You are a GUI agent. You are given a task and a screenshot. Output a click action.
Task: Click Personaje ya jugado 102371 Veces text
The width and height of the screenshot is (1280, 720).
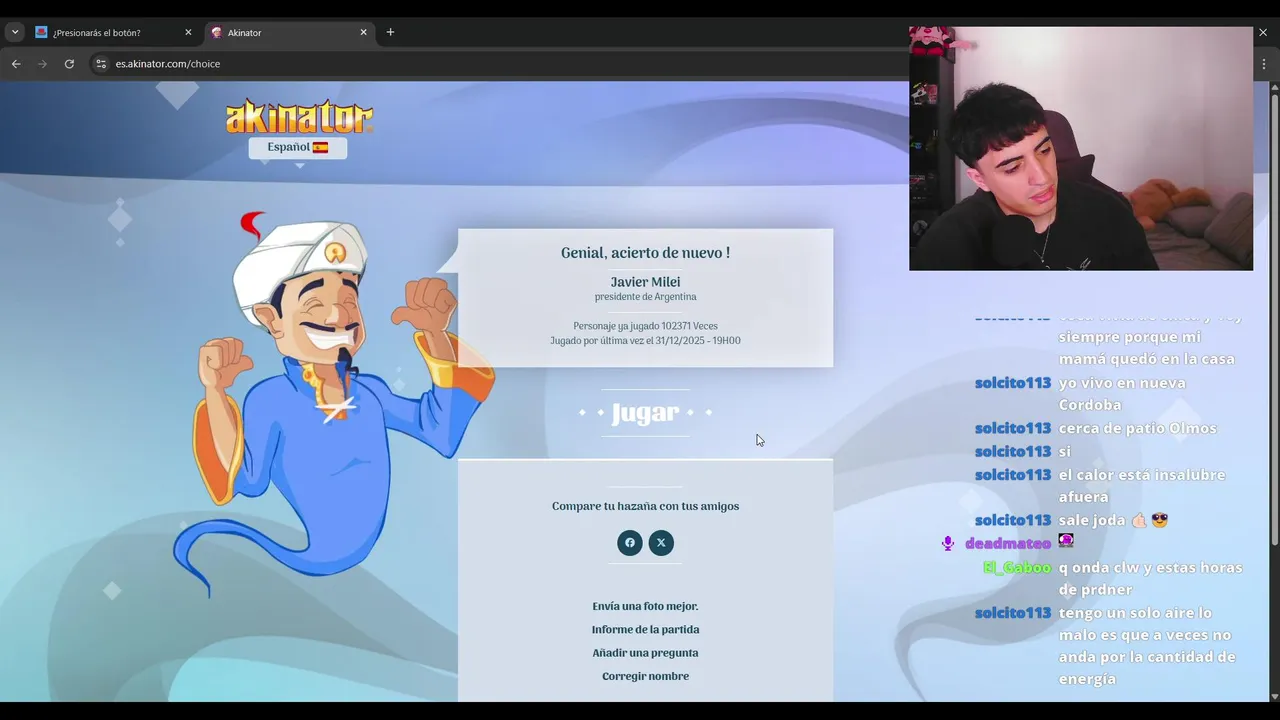tap(645, 326)
